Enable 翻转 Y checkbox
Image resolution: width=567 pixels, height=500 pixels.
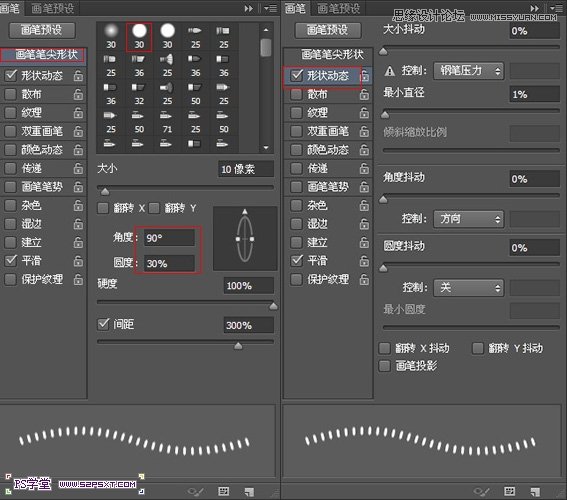pyautogui.click(x=154, y=208)
